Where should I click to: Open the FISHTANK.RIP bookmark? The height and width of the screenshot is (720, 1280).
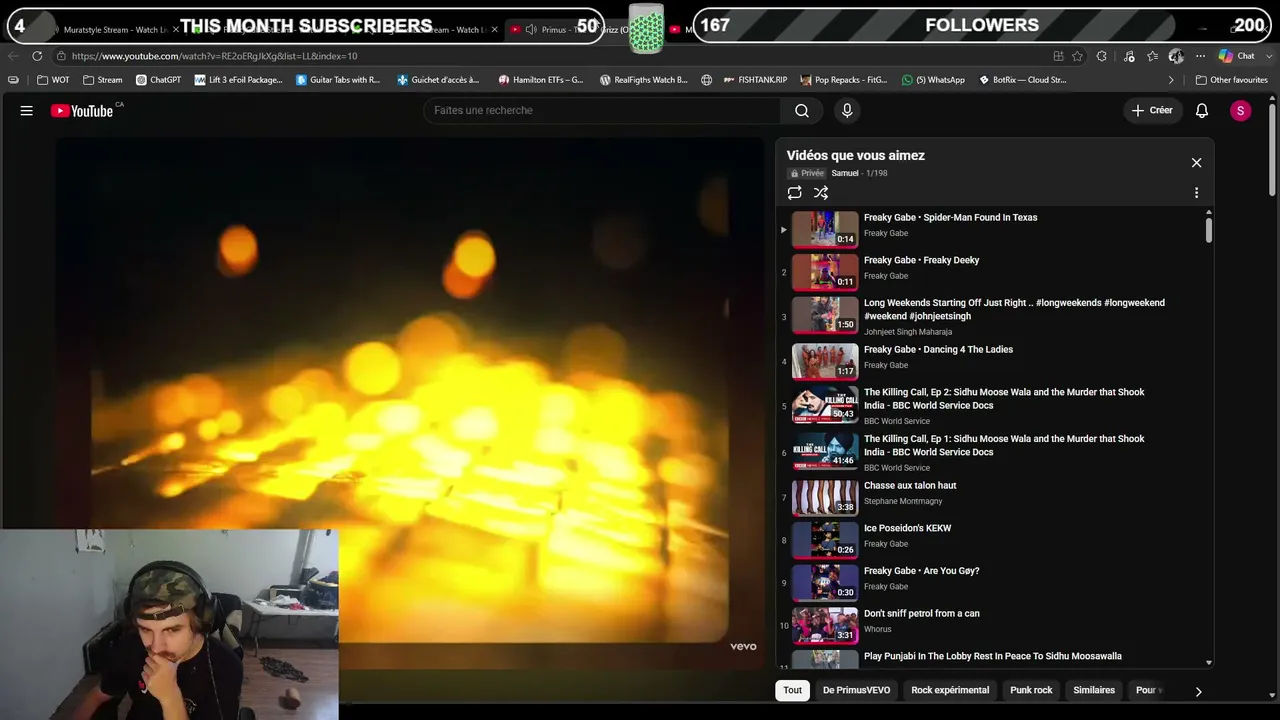click(x=755, y=80)
